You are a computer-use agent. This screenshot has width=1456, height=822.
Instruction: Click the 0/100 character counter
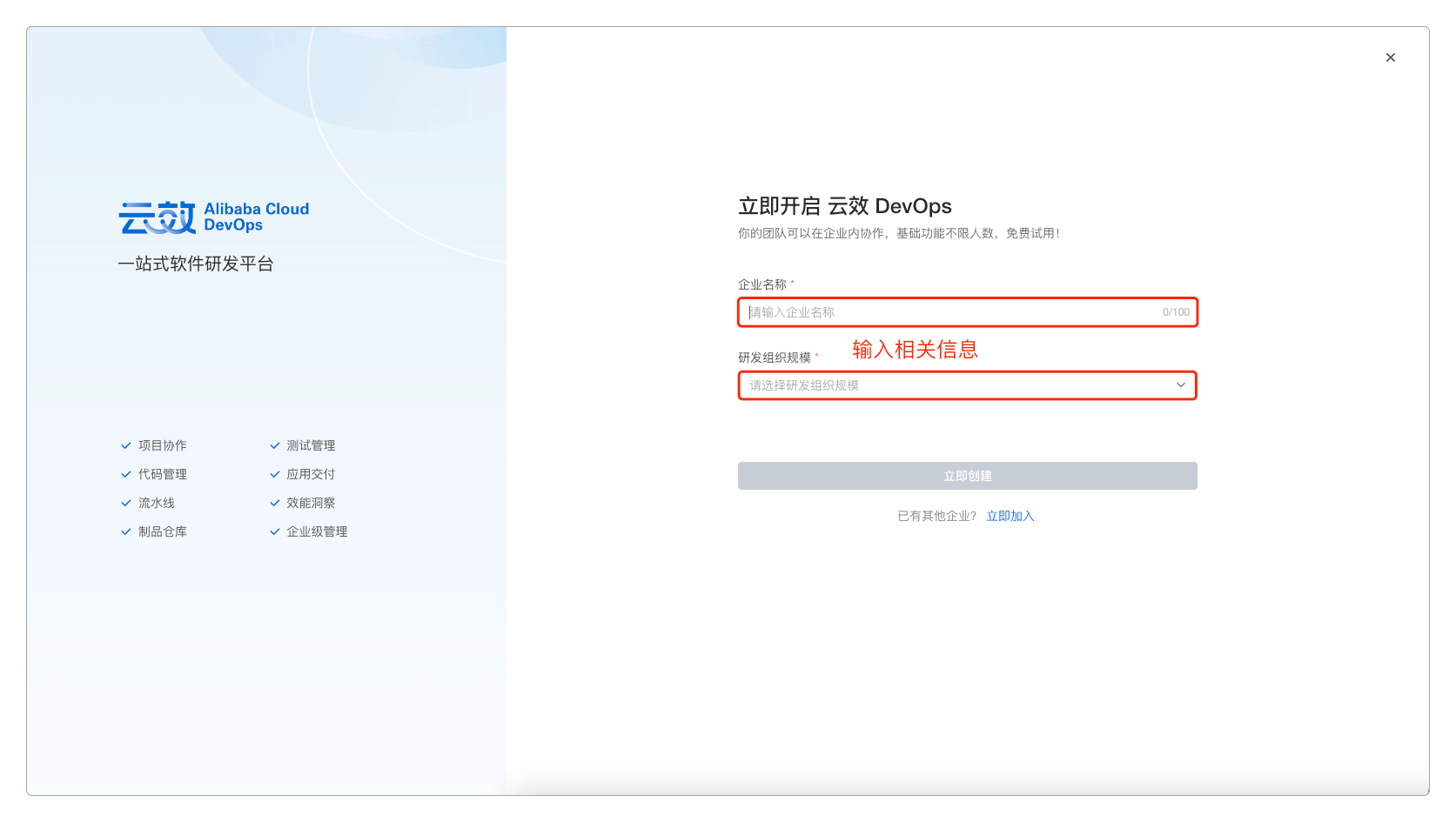coord(1176,312)
